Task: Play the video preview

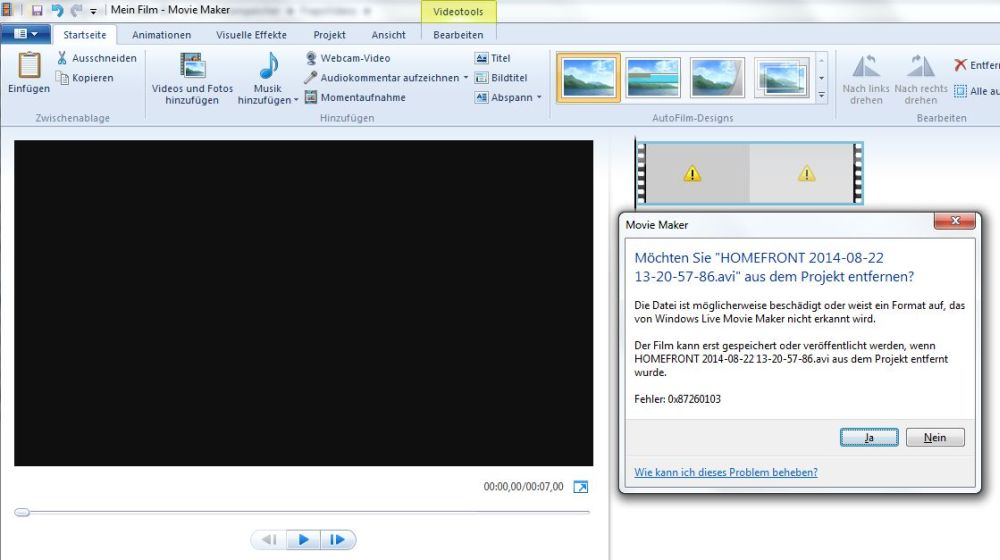Action: point(304,540)
